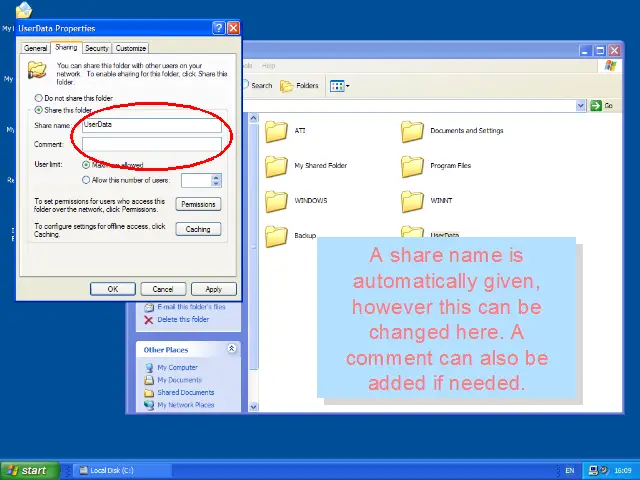Click the Caching button
Viewport: 640px width, 480px height.
[x=198, y=229]
